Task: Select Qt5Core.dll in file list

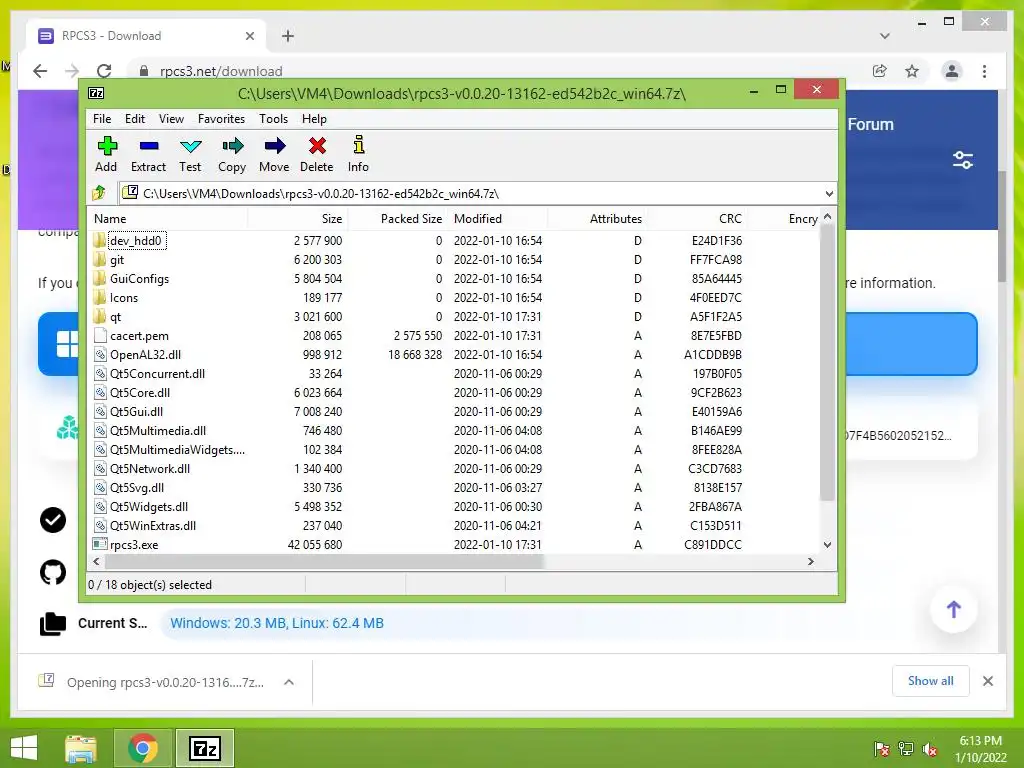Action: coord(140,392)
